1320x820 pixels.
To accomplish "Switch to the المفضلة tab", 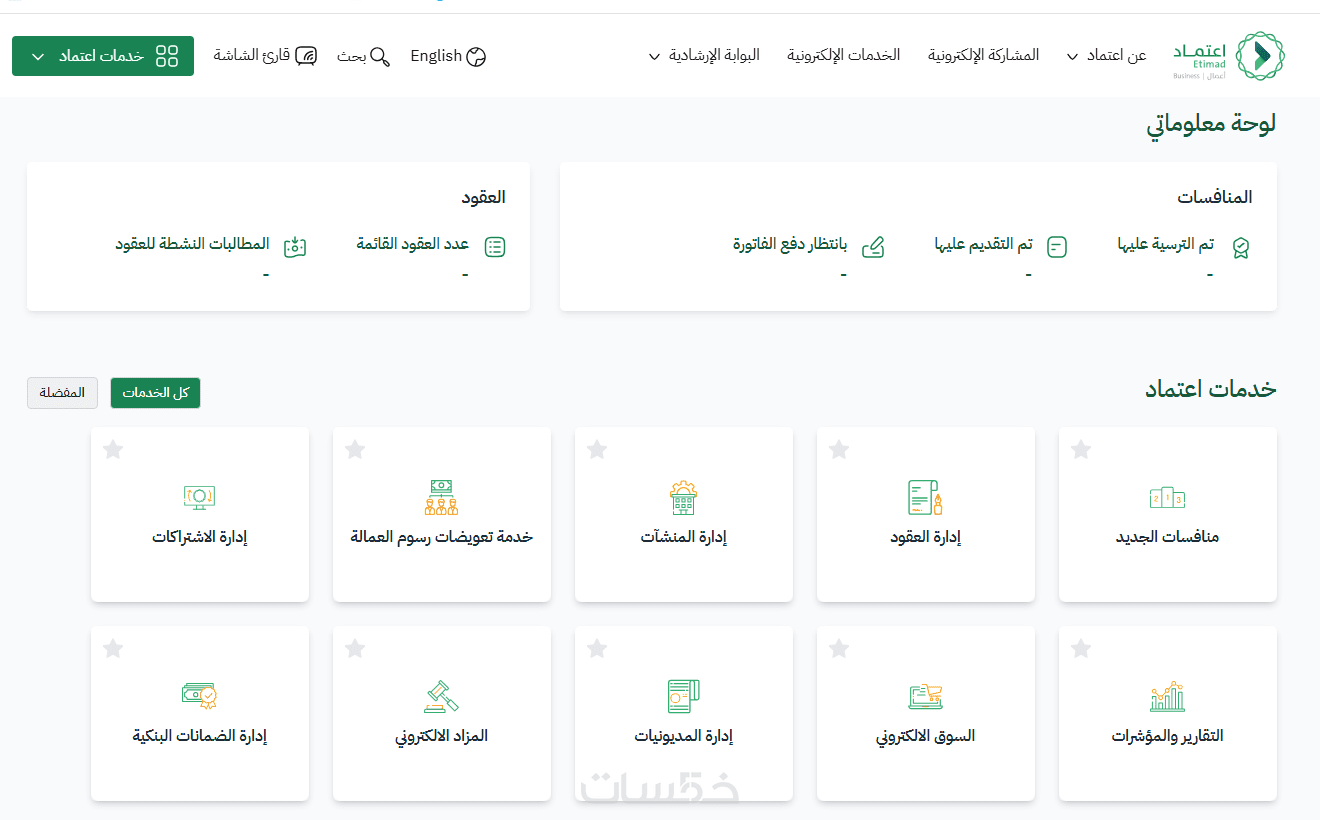I will pyautogui.click(x=62, y=393).
